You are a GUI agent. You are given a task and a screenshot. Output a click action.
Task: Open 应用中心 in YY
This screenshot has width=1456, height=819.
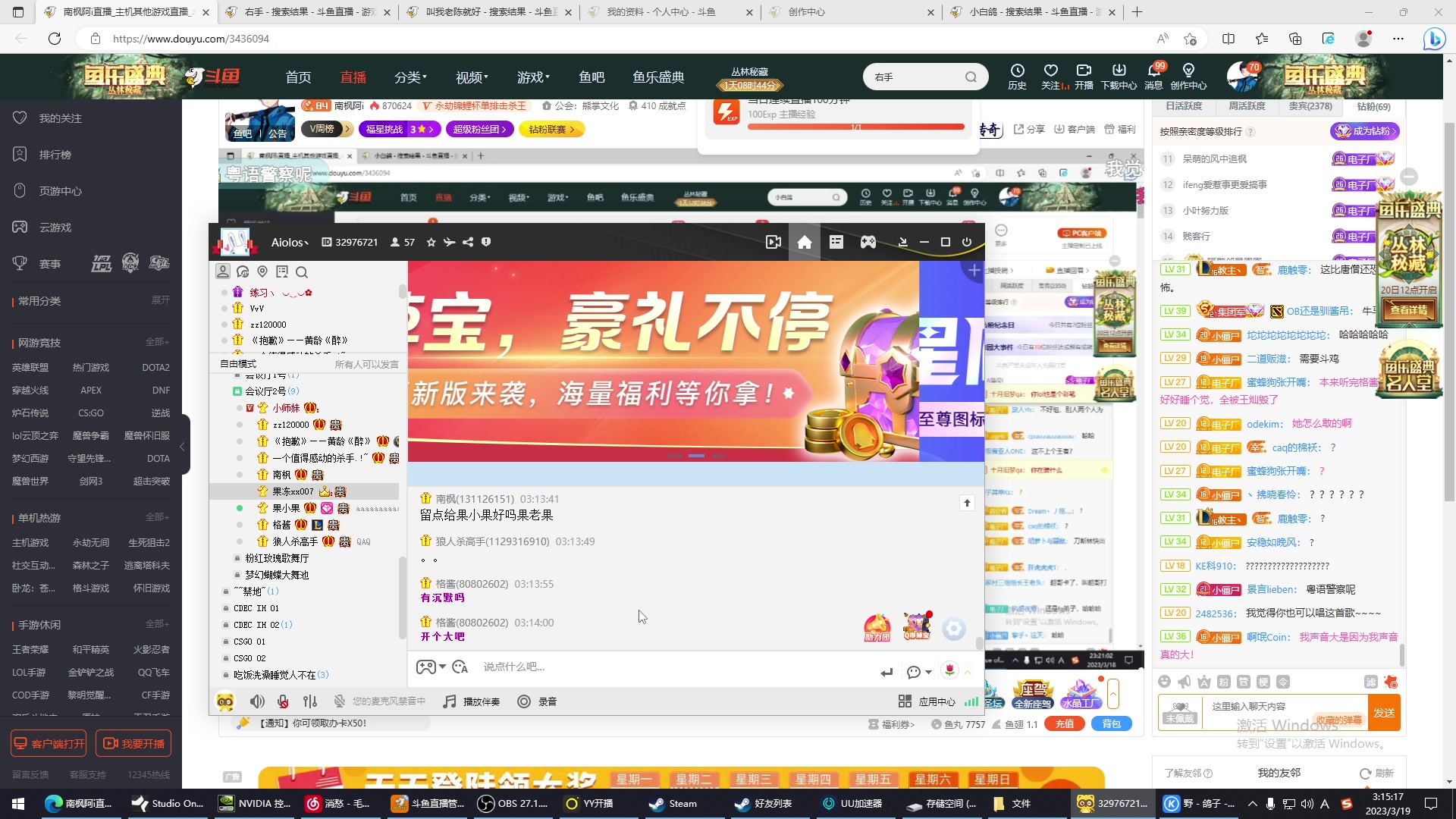927,701
